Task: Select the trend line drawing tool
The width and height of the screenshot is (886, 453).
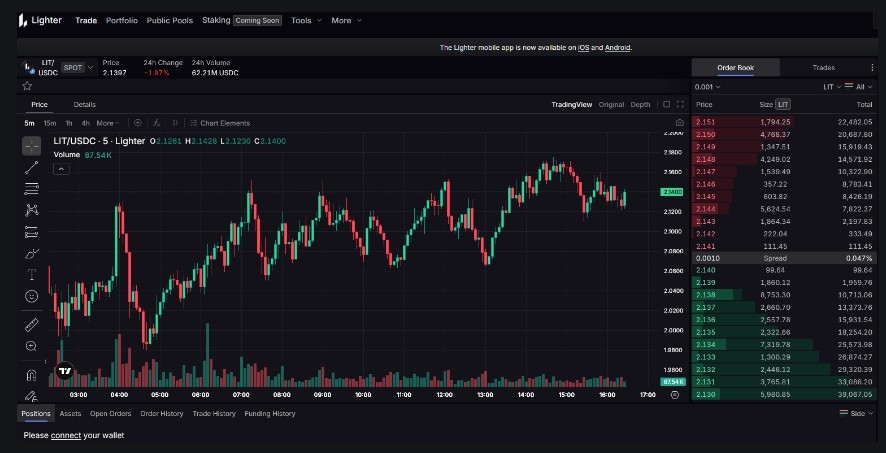Action: (x=32, y=167)
